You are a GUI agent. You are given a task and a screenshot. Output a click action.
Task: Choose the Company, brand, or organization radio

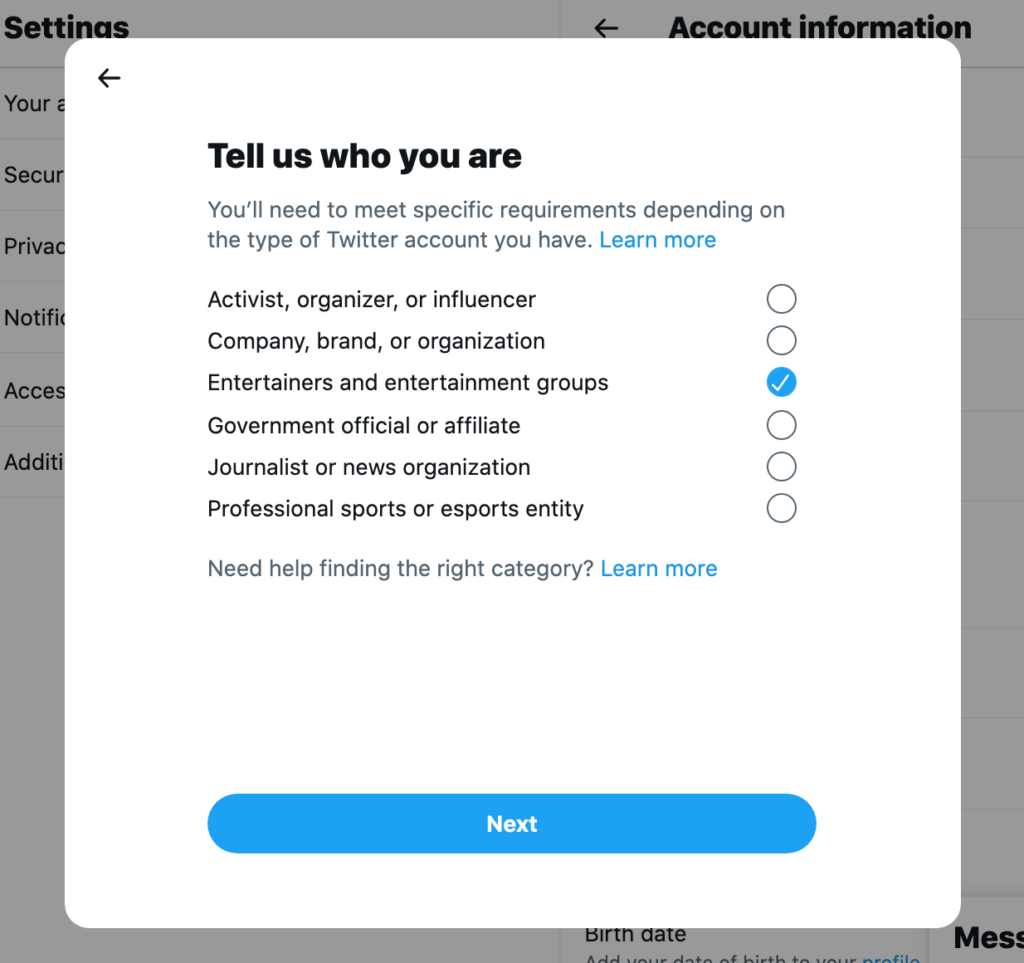click(781, 341)
